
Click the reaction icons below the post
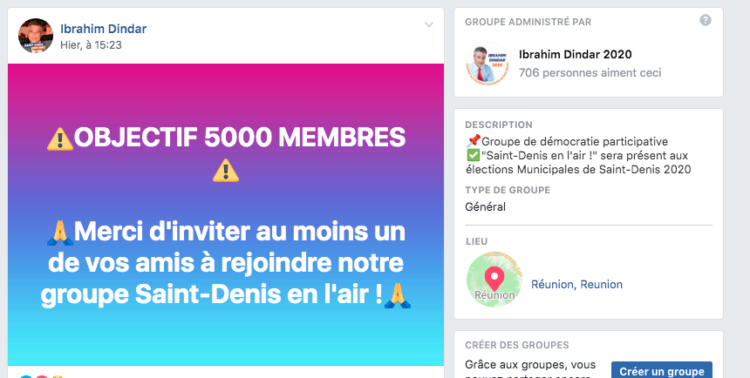pos(41,376)
